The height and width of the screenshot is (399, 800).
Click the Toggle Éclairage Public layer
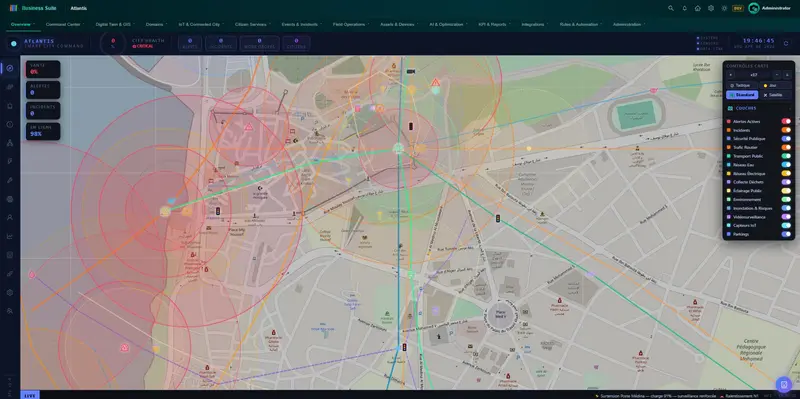coord(786,191)
